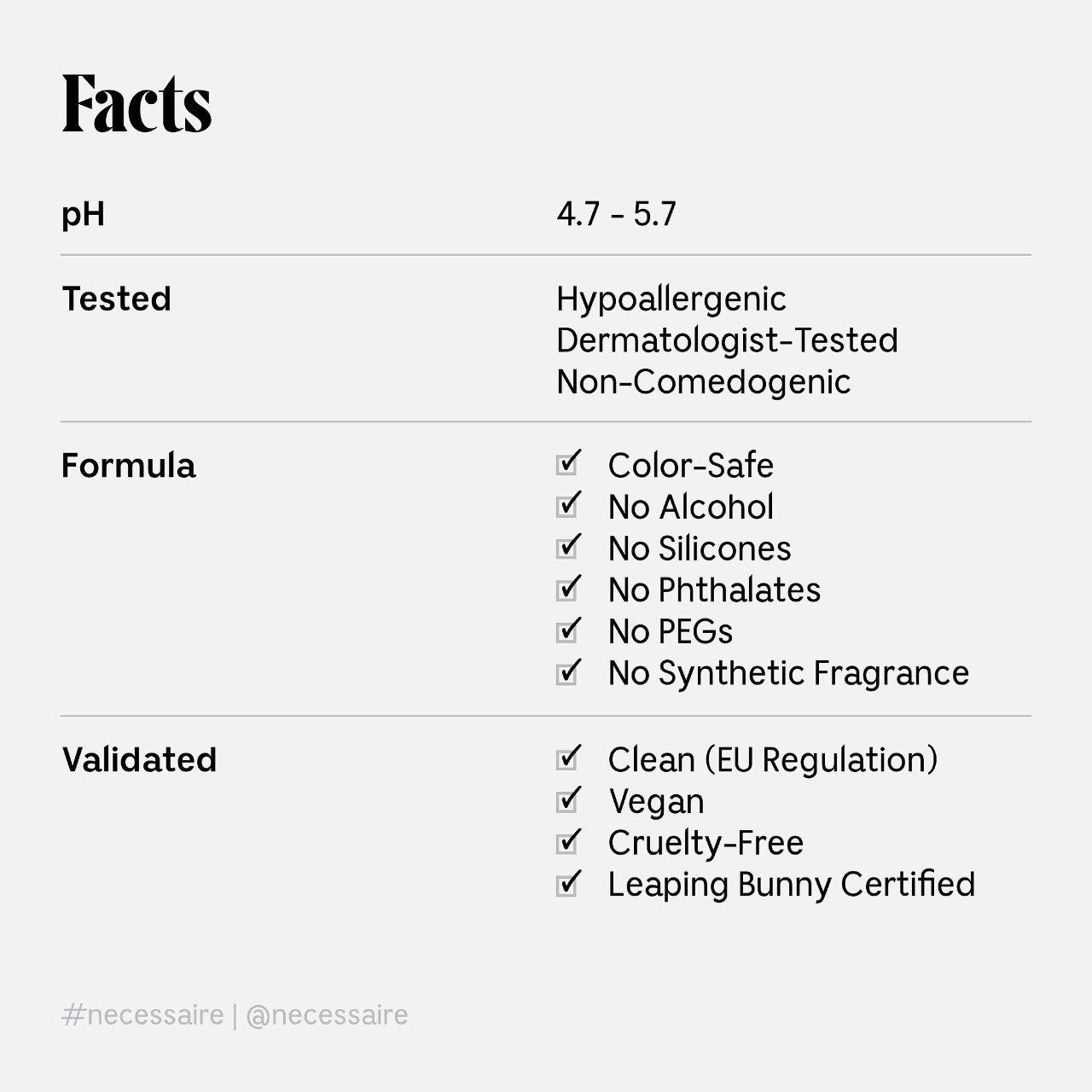The image size is (1092, 1092).
Task: Click the Facts heading
Action: [x=136, y=104]
